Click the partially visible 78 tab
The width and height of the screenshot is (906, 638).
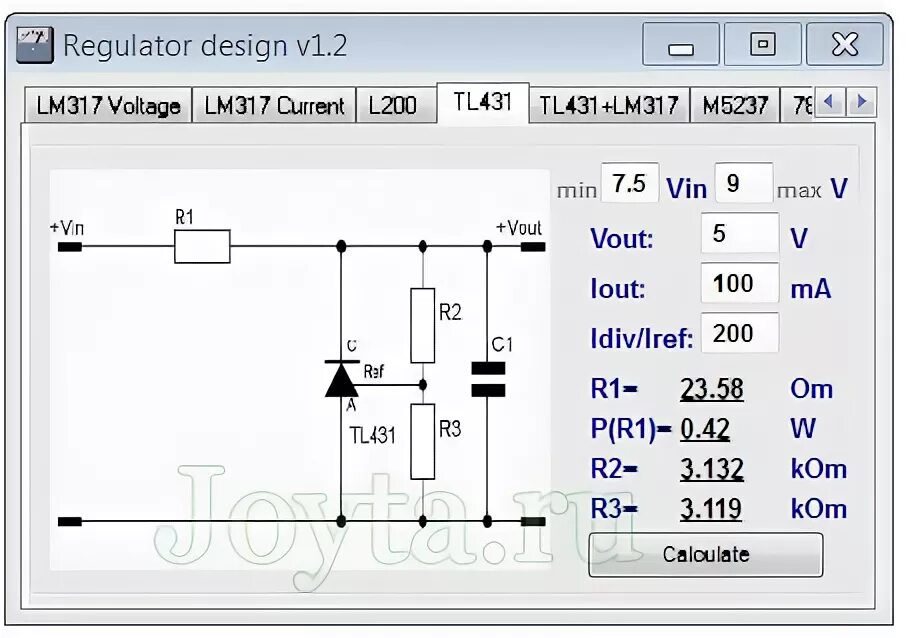[x=798, y=106]
